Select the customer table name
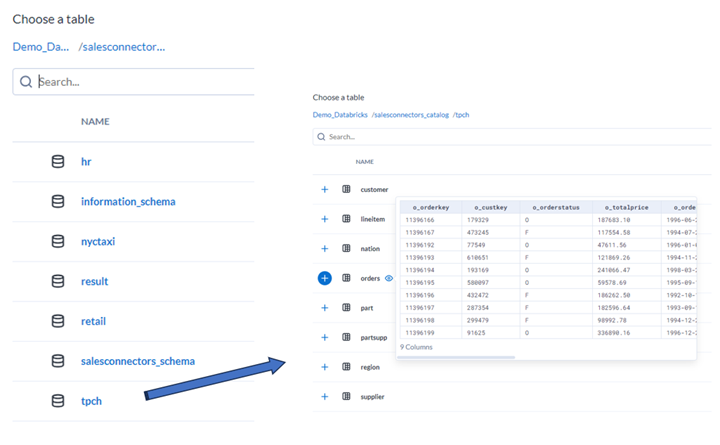This screenshot has width=720, height=445. (374, 190)
